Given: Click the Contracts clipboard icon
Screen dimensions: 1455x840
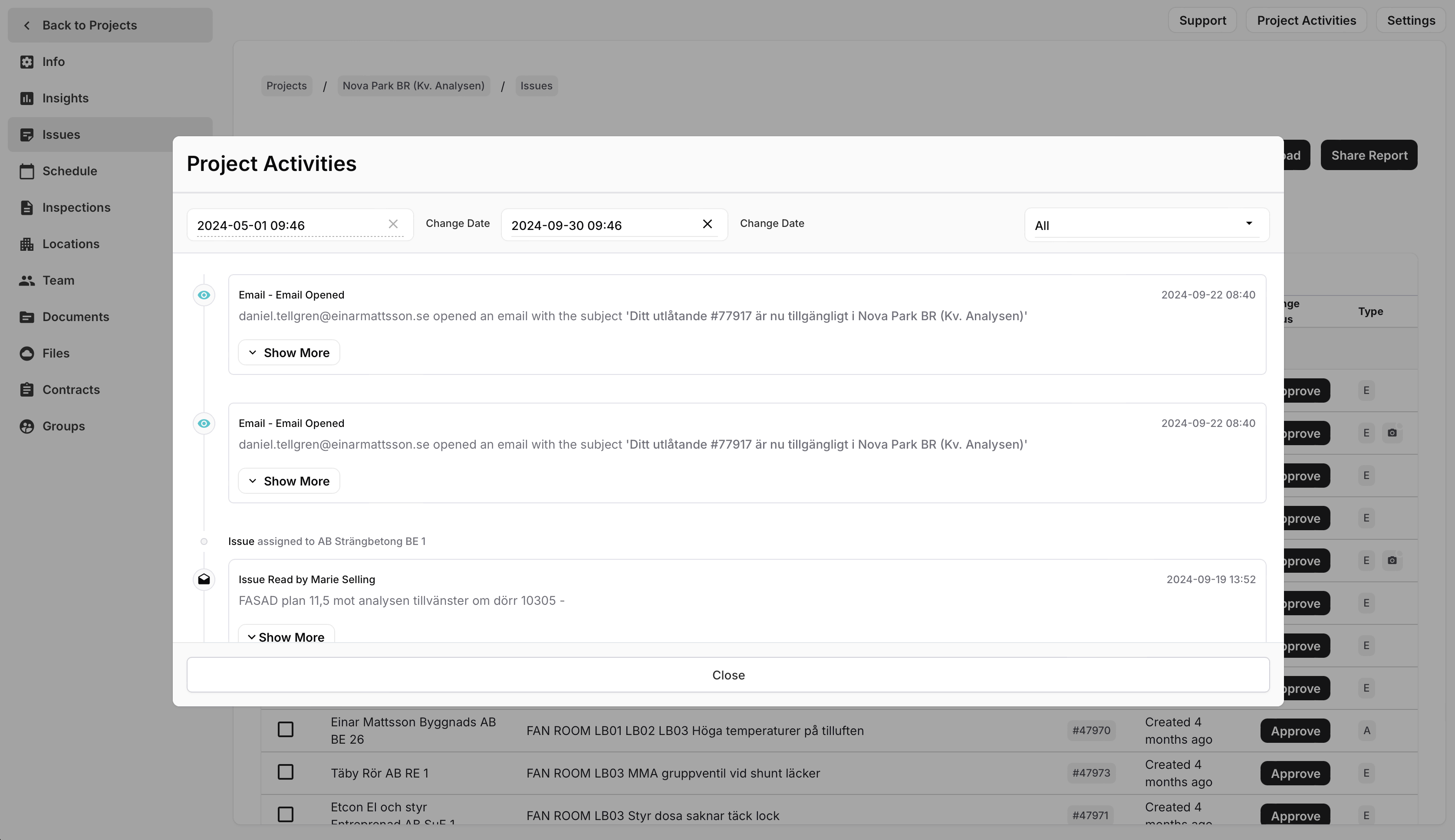Looking at the screenshot, I should [x=26, y=390].
